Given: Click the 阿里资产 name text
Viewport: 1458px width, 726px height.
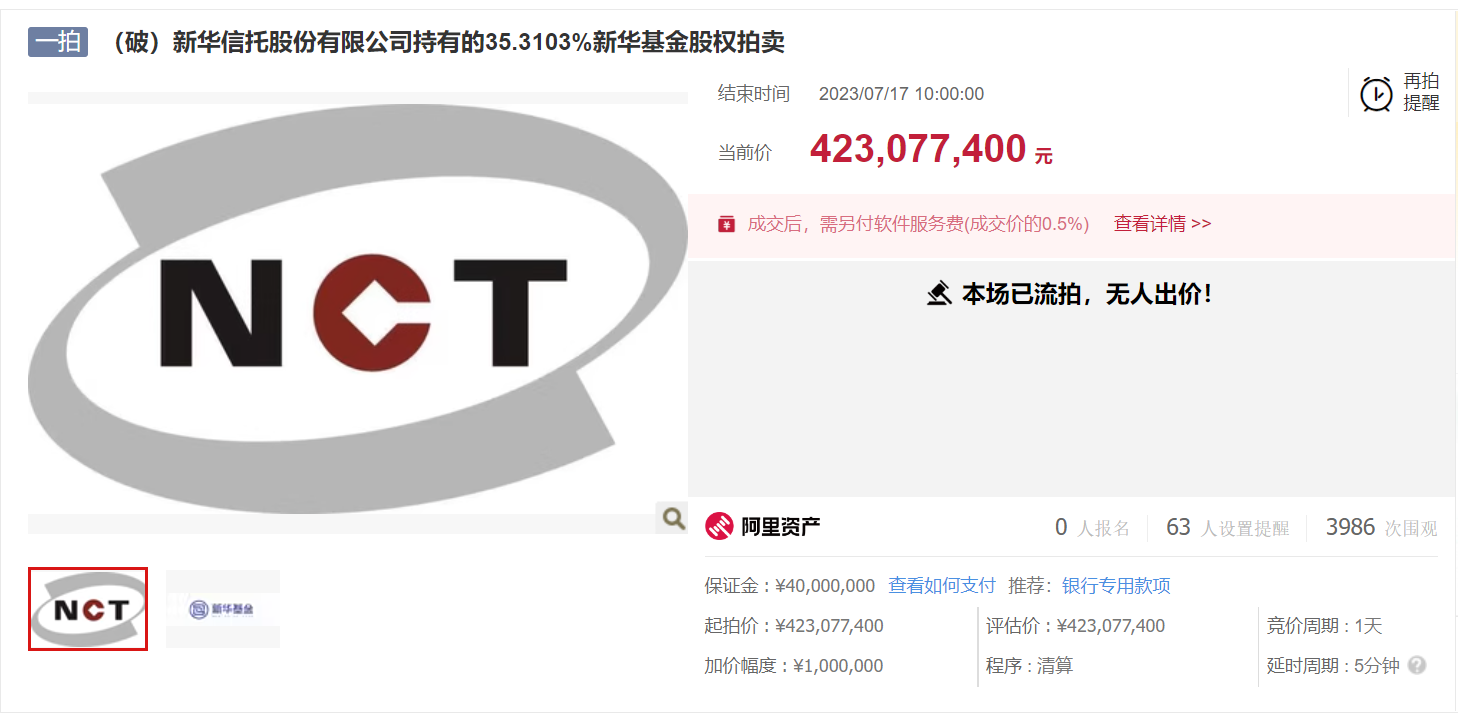Looking at the screenshot, I should 781,527.
